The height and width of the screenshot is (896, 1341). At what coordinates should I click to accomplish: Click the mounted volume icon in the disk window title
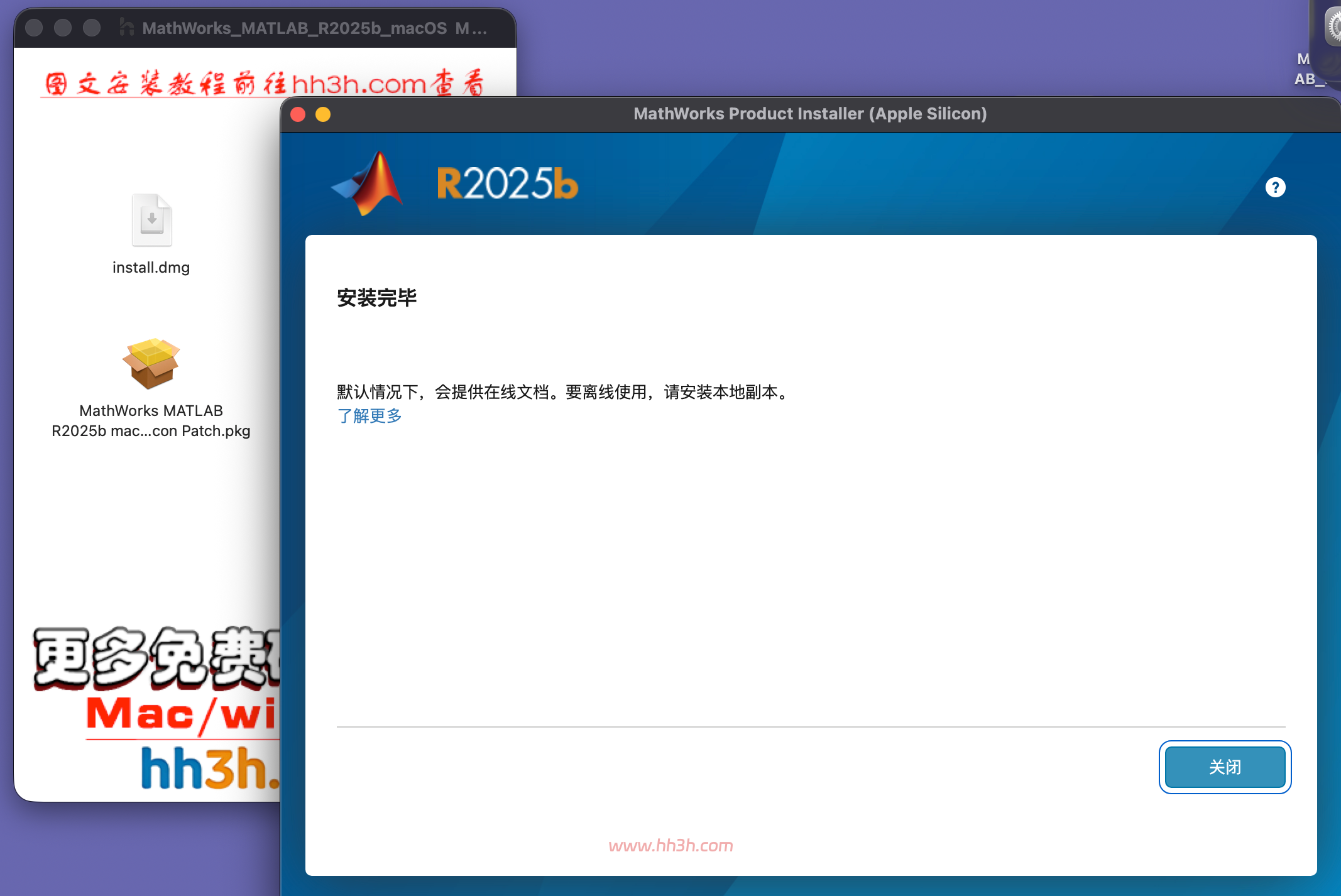coord(126,28)
